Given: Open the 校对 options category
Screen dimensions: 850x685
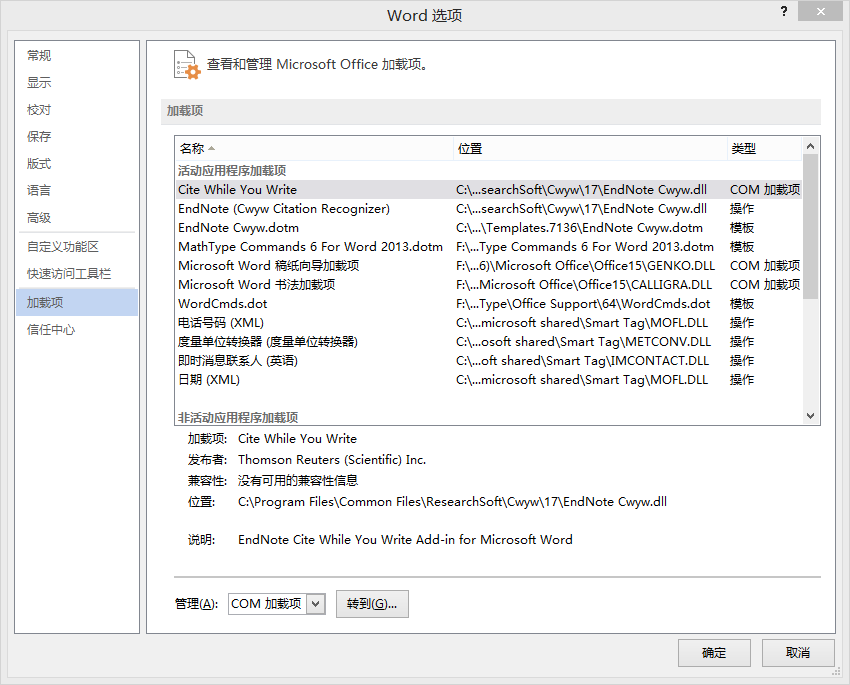Looking at the screenshot, I should point(76,109).
